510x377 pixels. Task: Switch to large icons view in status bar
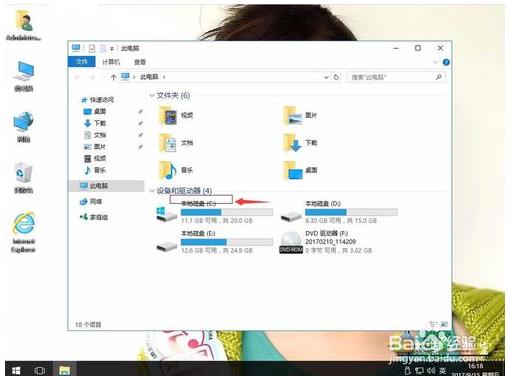pyautogui.click(x=444, y=324)
